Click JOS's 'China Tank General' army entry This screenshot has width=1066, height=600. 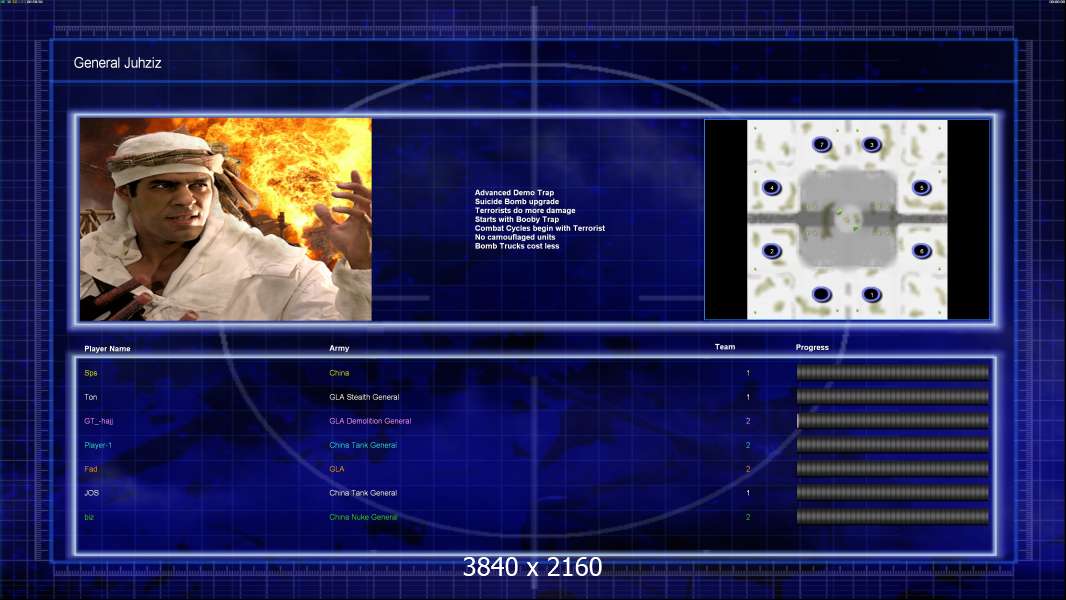coord(363,493)
